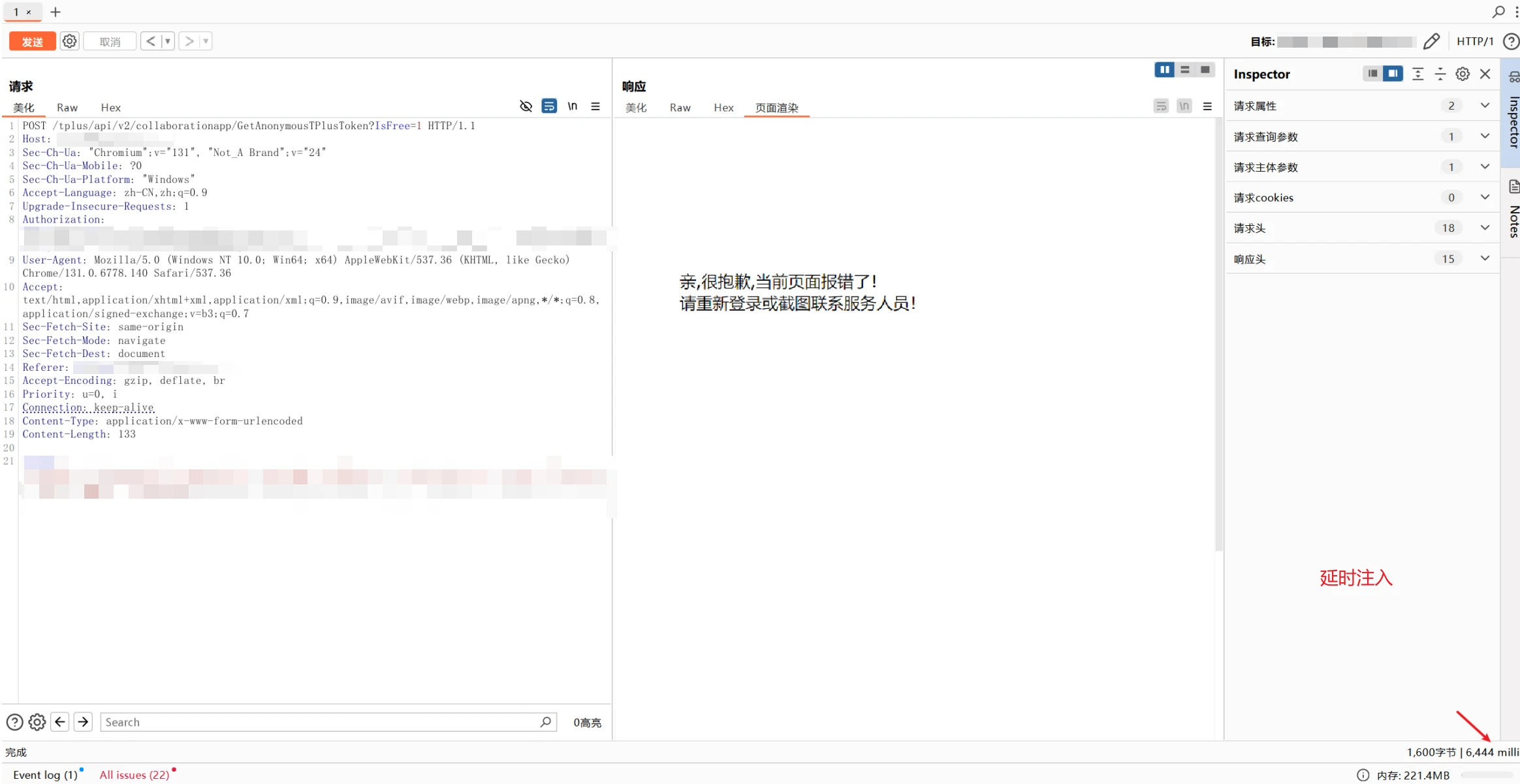The width and height of the screenshot is (1520, 784).
Task: Switch response view to Raw tab
Action: pyautogui.click(x=680, y=108)
